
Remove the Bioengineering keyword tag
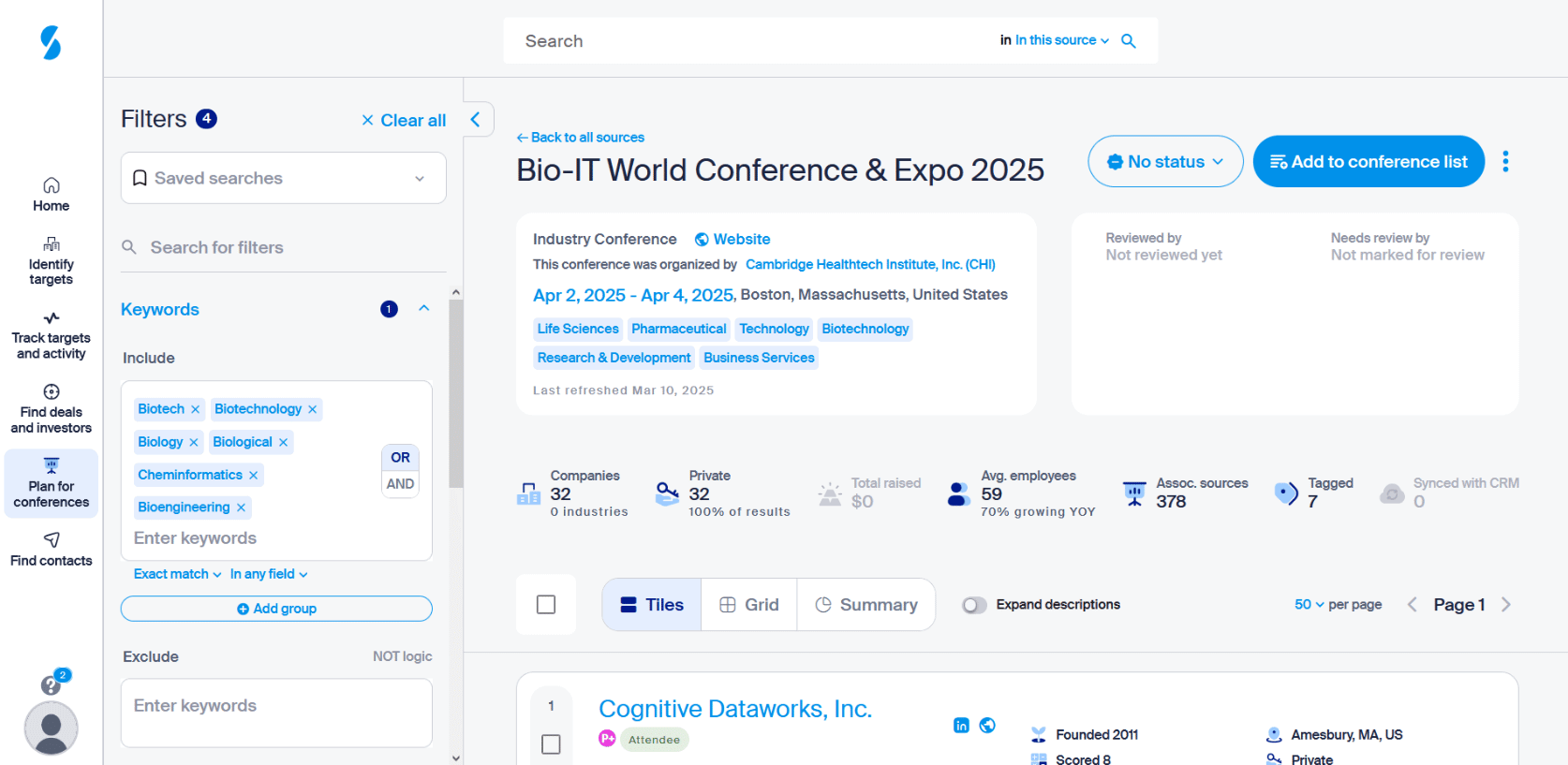(241, 508)
